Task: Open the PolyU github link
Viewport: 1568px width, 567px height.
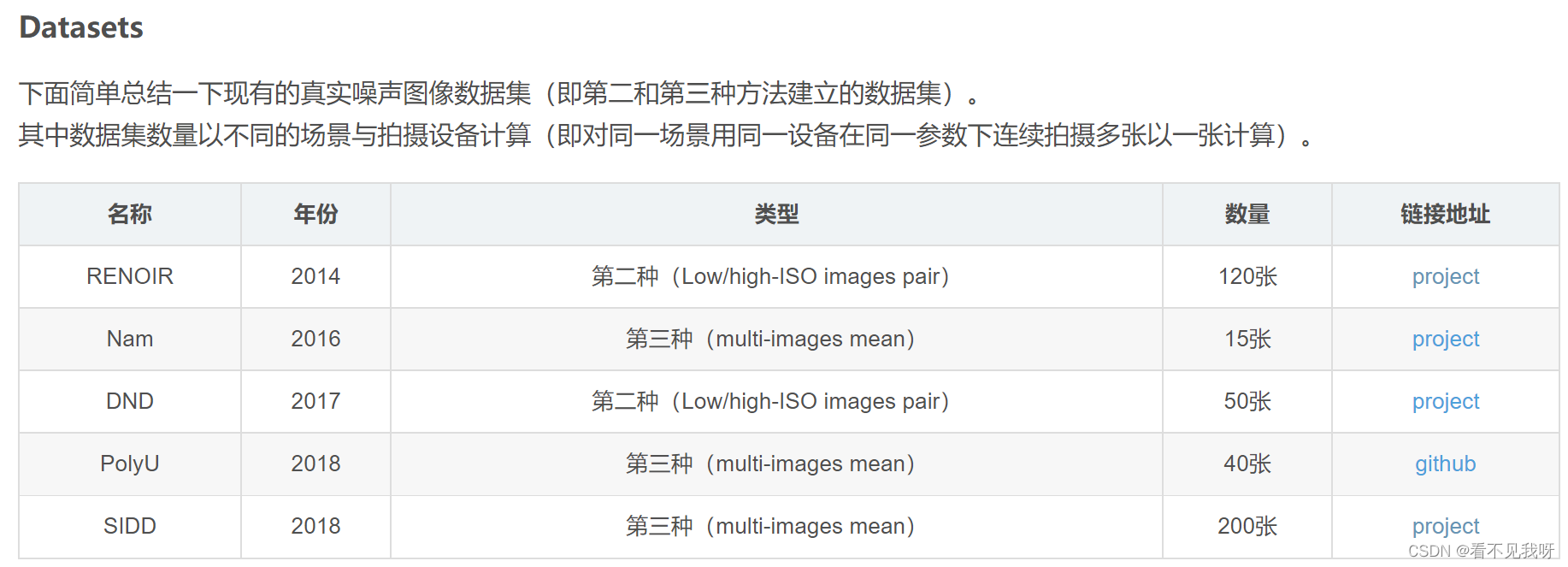Action: click(x=1445, y=464)
